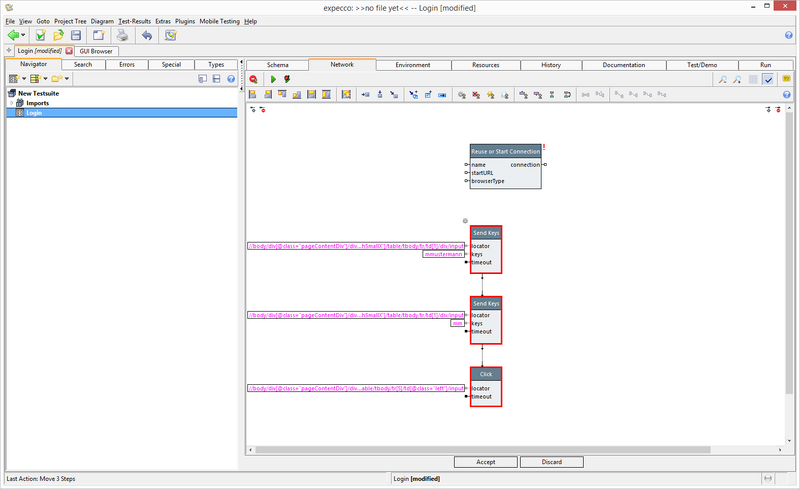
Task: Click the Discard button
Action: 554,462
